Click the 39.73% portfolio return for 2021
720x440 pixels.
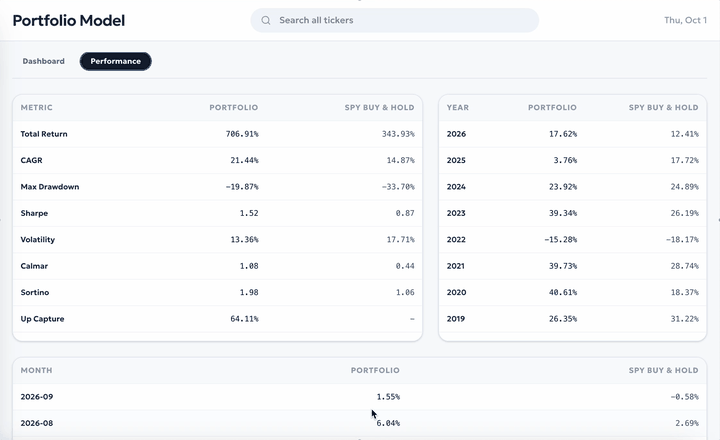[x=563, y=266]
